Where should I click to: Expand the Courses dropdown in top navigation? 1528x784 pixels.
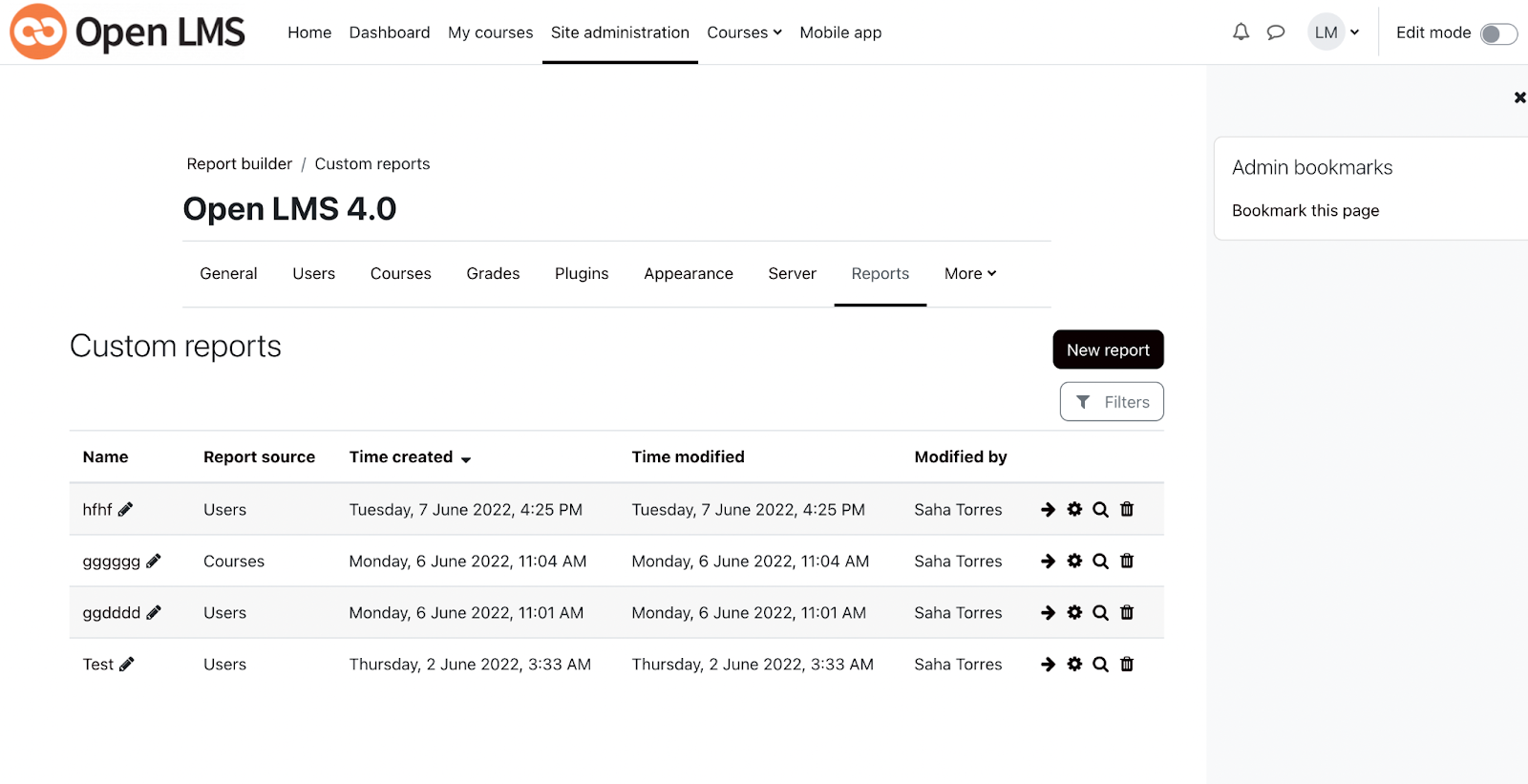coord(745,32)
